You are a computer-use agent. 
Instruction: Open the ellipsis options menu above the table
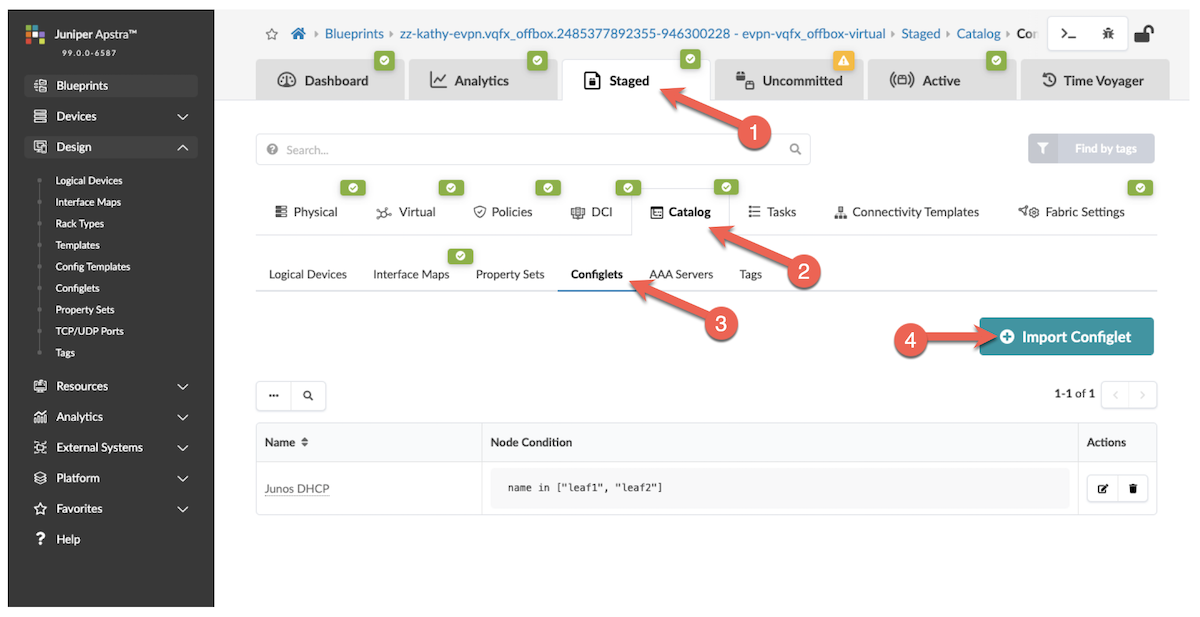pyautogui.click(x=273, y=395)
